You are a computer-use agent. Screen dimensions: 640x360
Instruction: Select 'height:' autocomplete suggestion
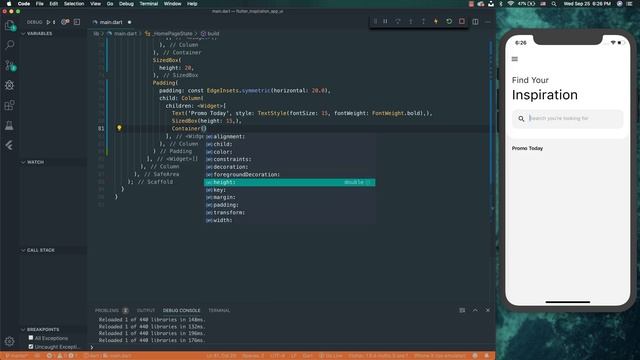point(289,182)
